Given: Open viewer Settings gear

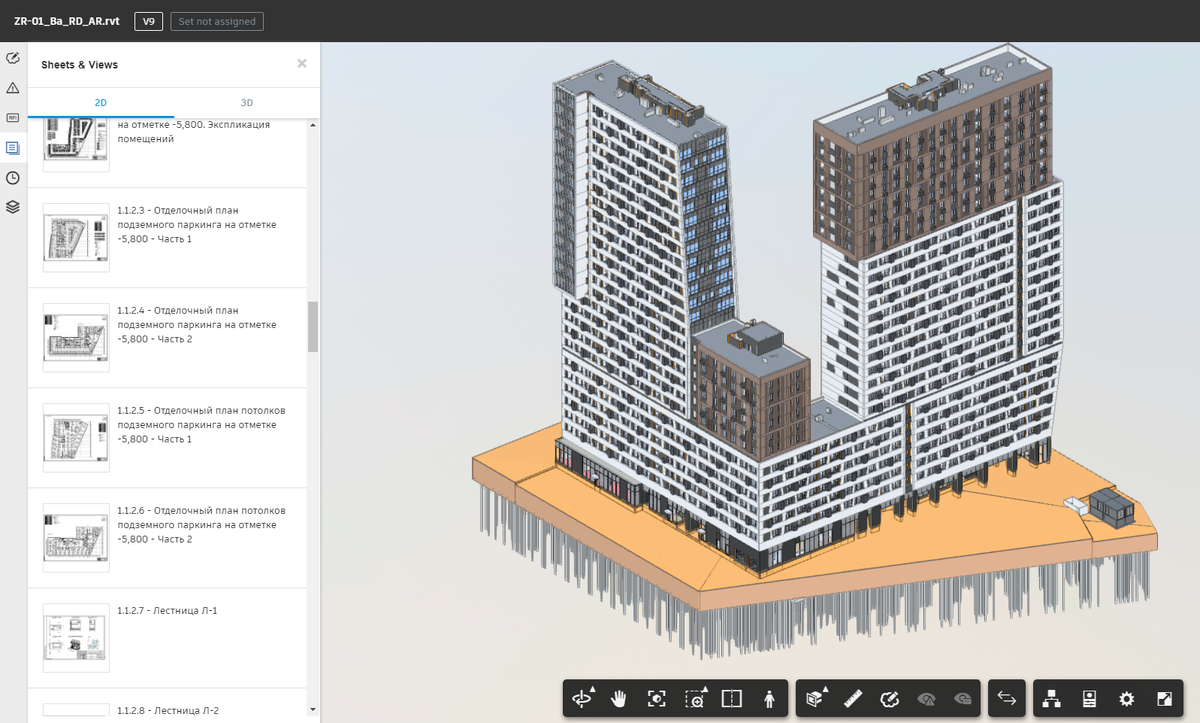Looking at the screenshot, I should pos(1127,699).
